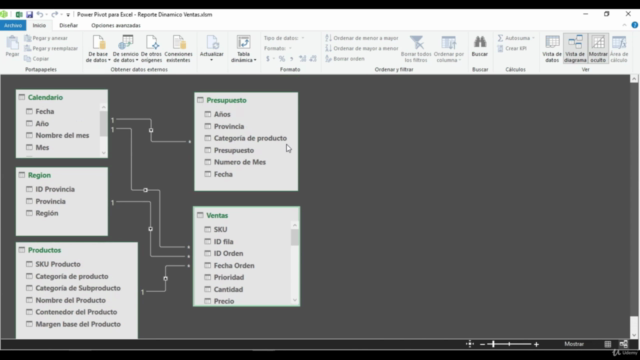The height and width of the screenshot is (360, 640).
Task: Click the Save icon in quick access toolbar
Action: (29, 14)
